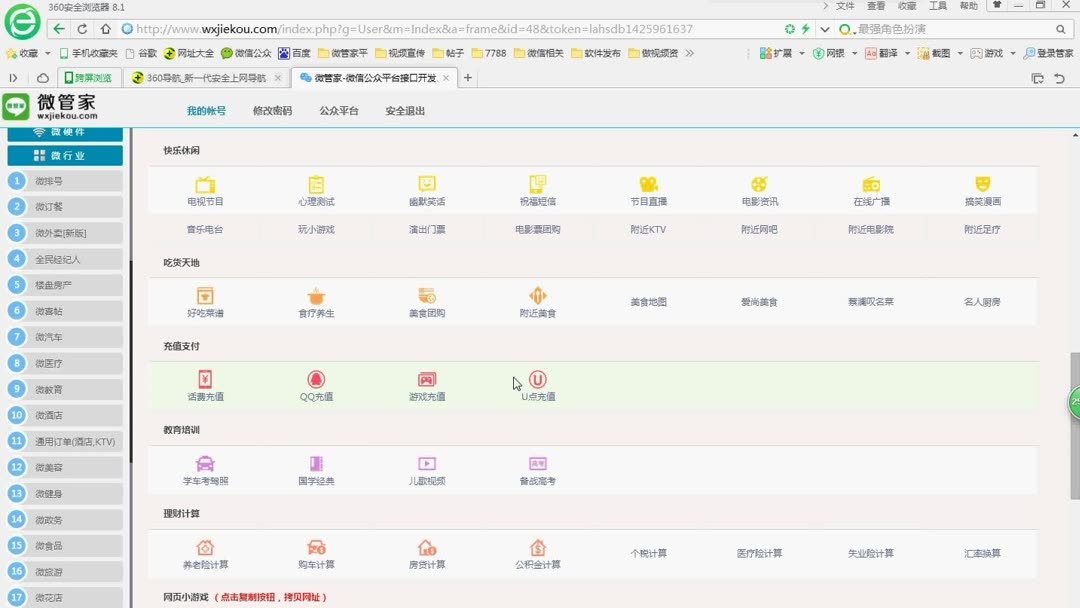Expand the 翻译 translate dropdown arrow
This screenshot has height=608, width=1080.
coord(908,53)
